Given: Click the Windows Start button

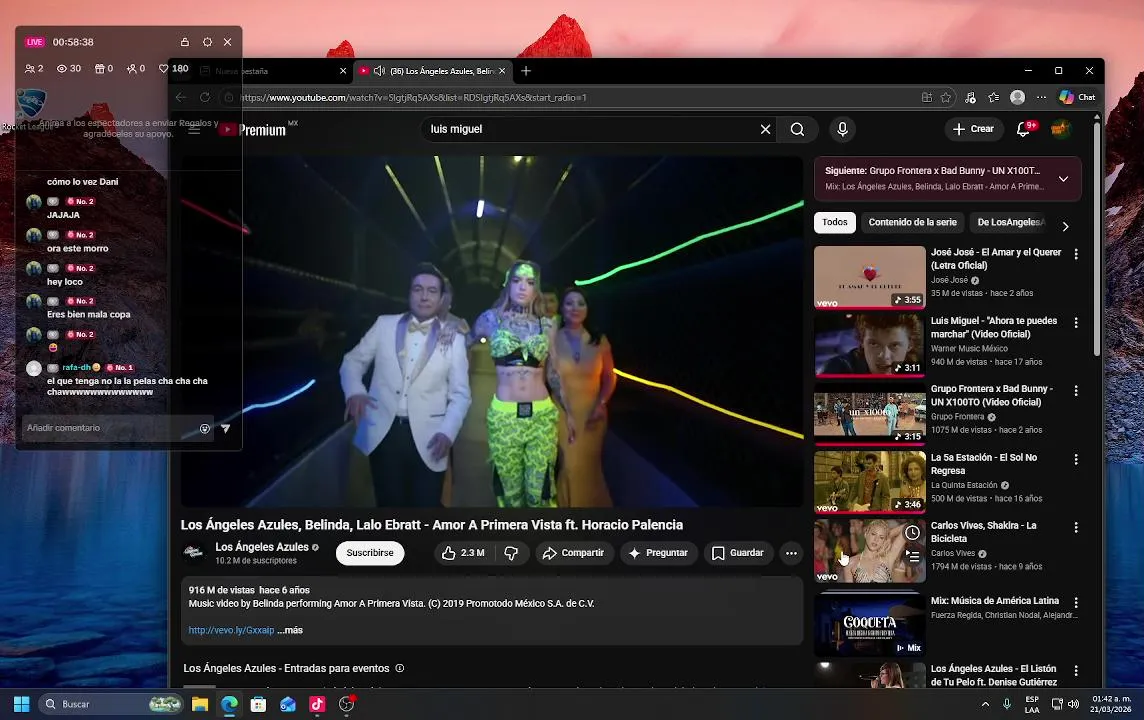Looking at the screenshot, I should point(21,704).
